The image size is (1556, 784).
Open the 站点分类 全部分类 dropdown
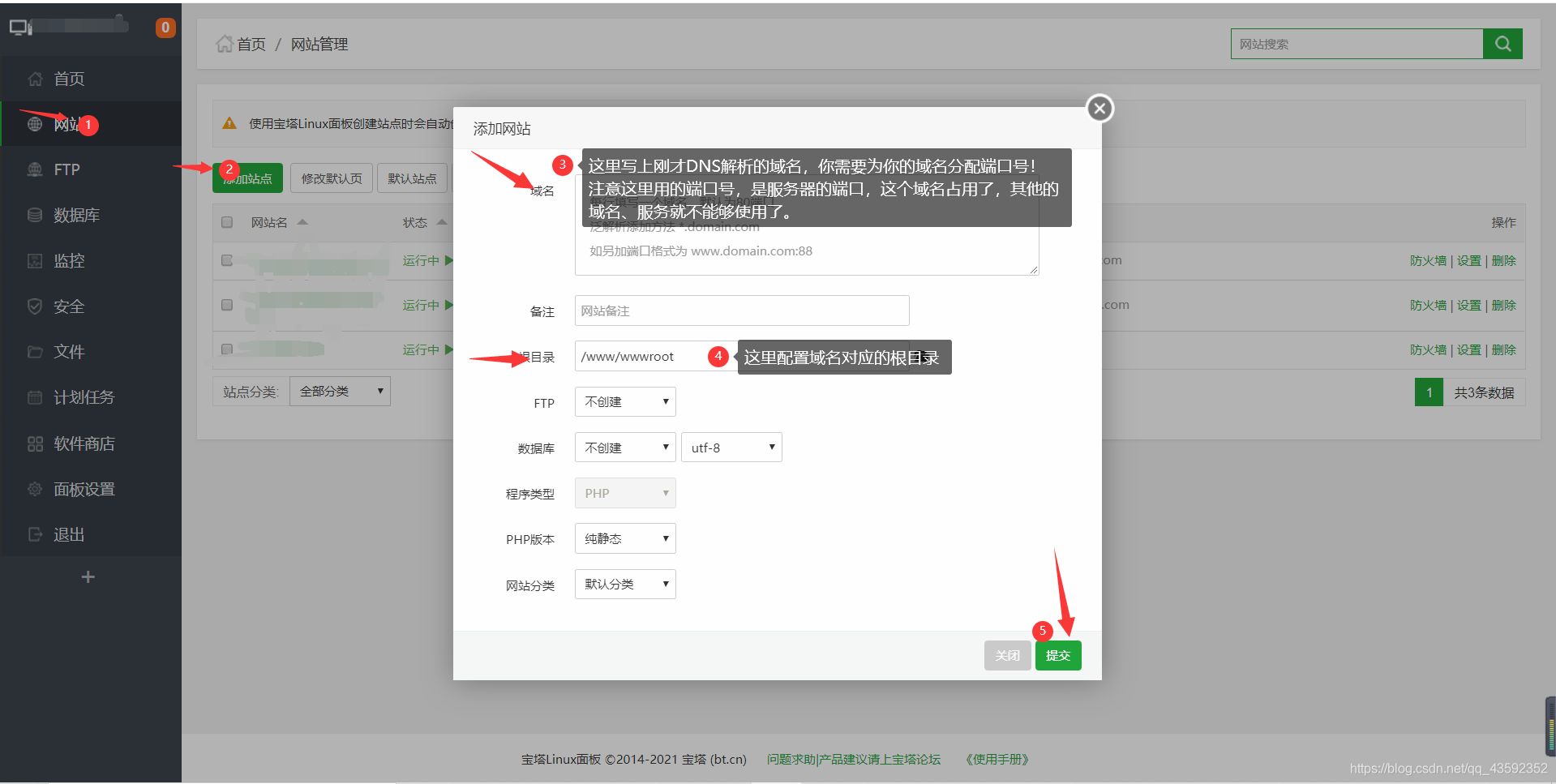(340, 392)
